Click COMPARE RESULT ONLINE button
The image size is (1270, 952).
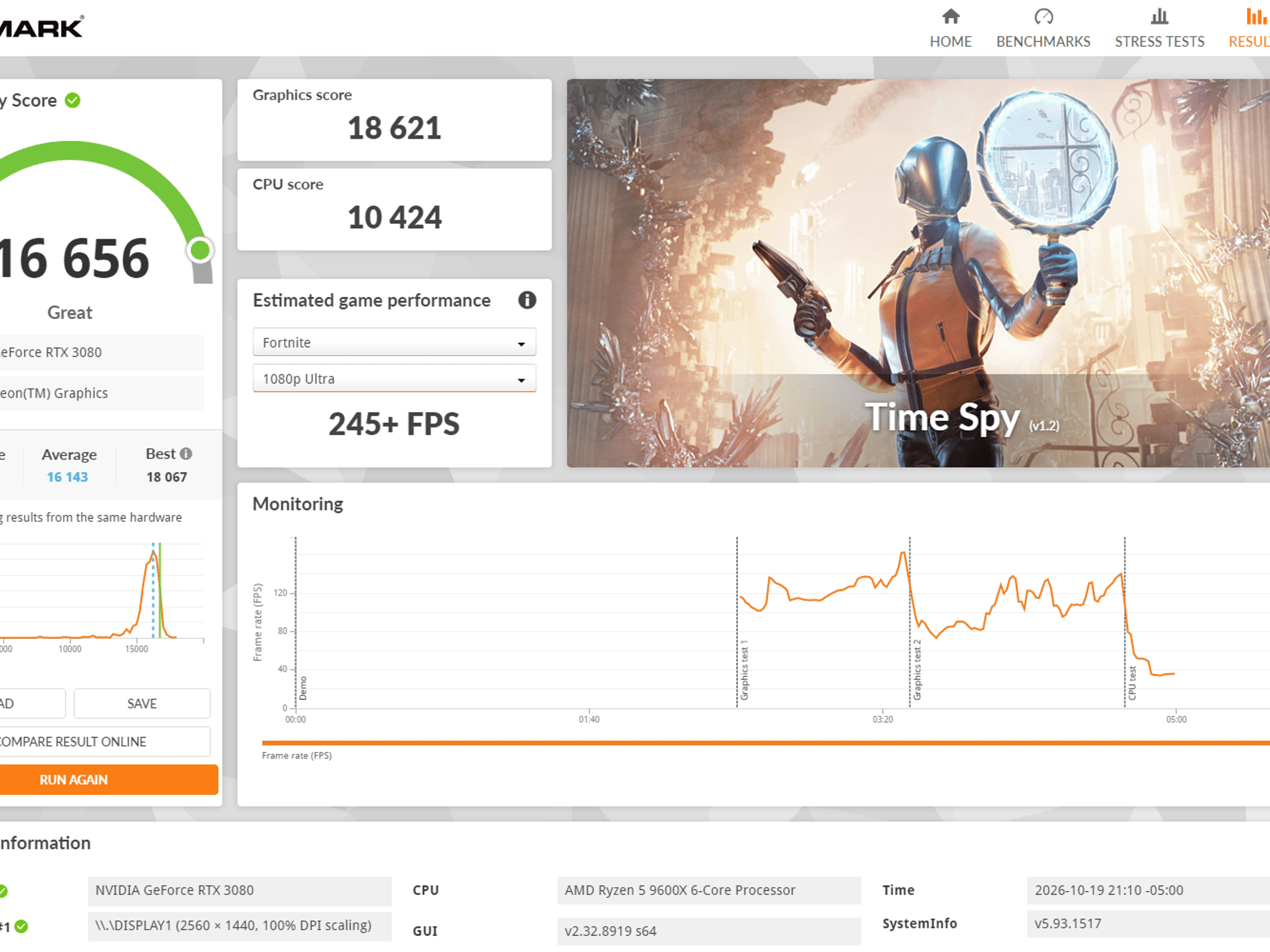click(x=102, y=741)
